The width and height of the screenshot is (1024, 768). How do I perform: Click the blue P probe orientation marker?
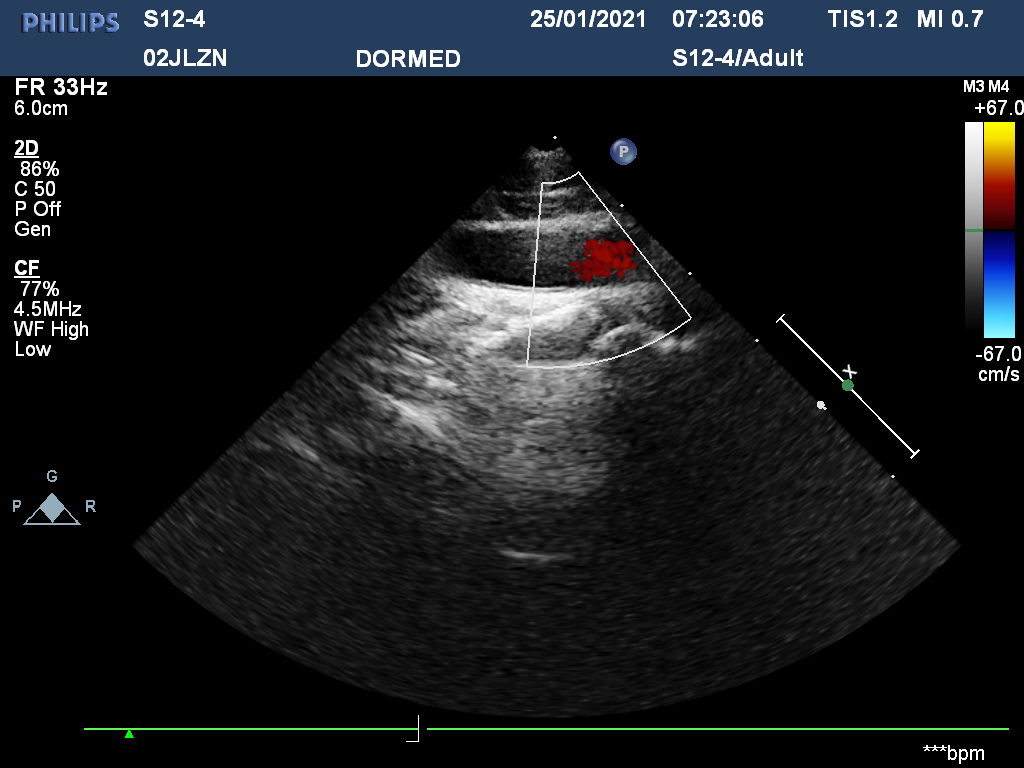tap(623, 152)
